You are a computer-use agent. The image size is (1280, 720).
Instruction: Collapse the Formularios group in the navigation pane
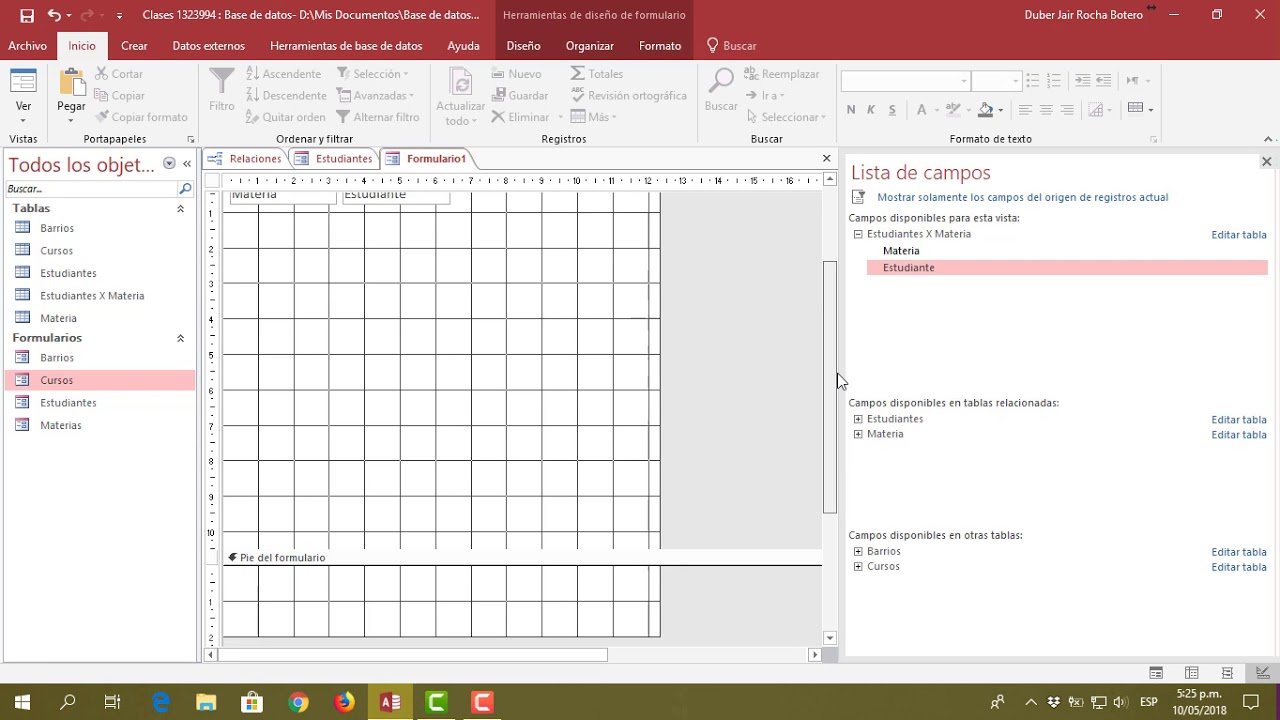tap(180, 338)
